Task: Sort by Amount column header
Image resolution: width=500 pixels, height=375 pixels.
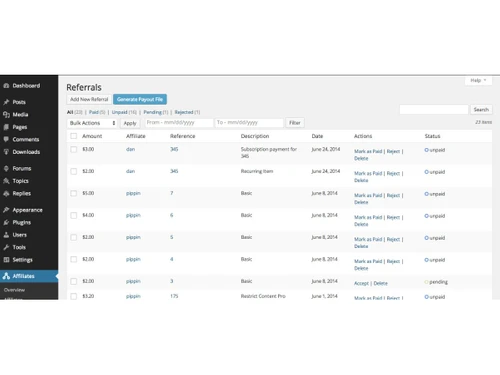Action: click(x=92, y=136)
